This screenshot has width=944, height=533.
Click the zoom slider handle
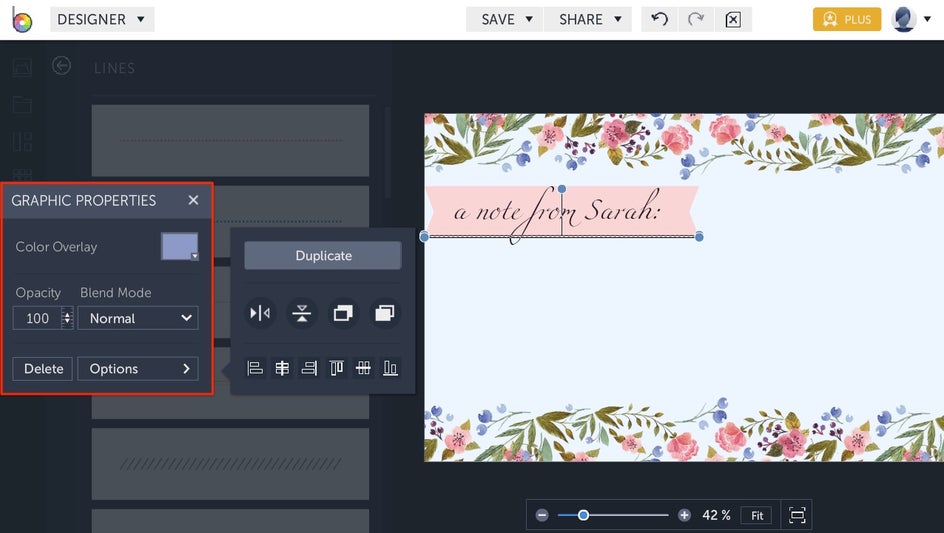point(583,516)
